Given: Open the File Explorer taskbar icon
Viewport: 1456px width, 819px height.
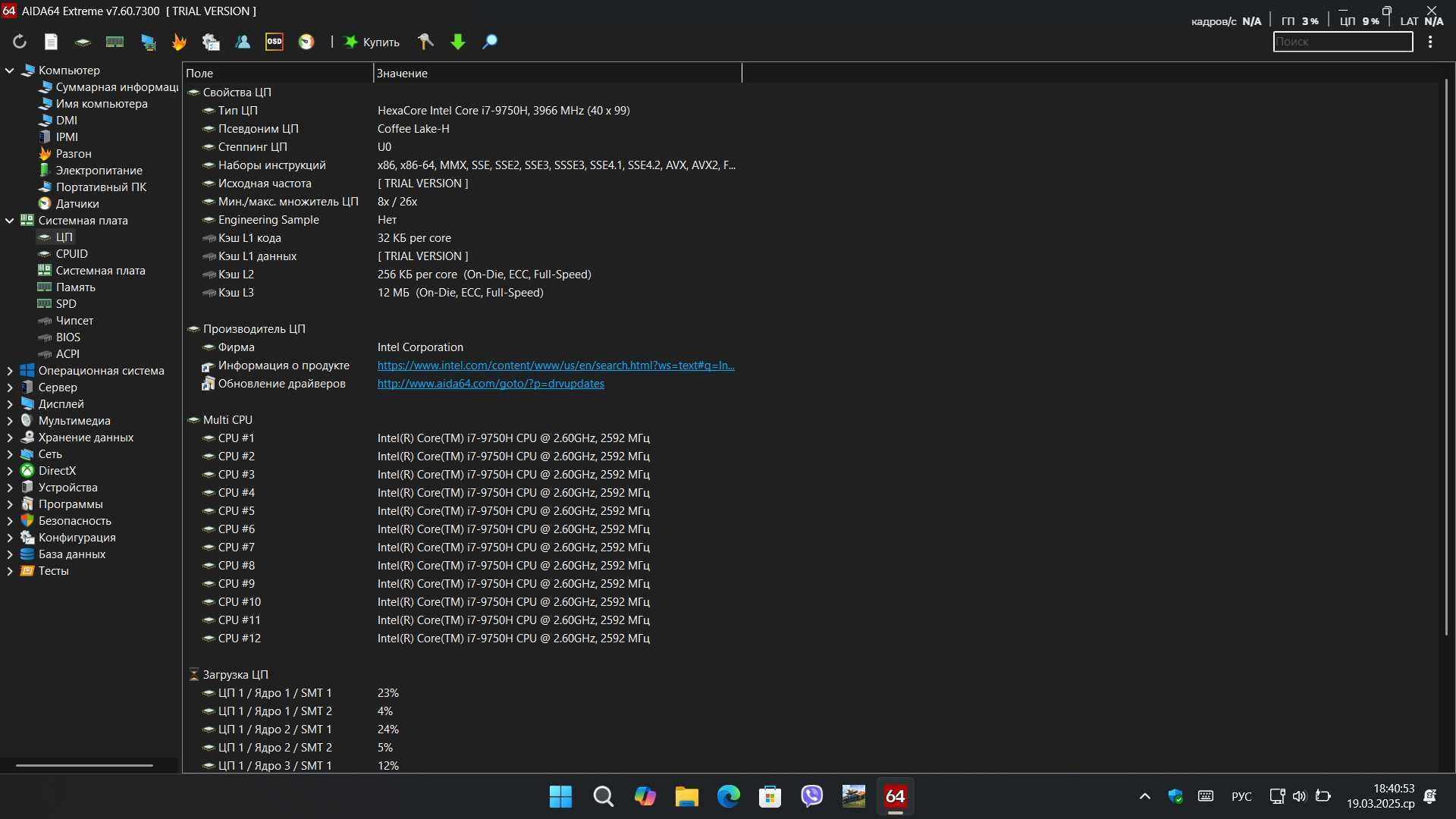Looking at the screenshot, I should [686, 796].
